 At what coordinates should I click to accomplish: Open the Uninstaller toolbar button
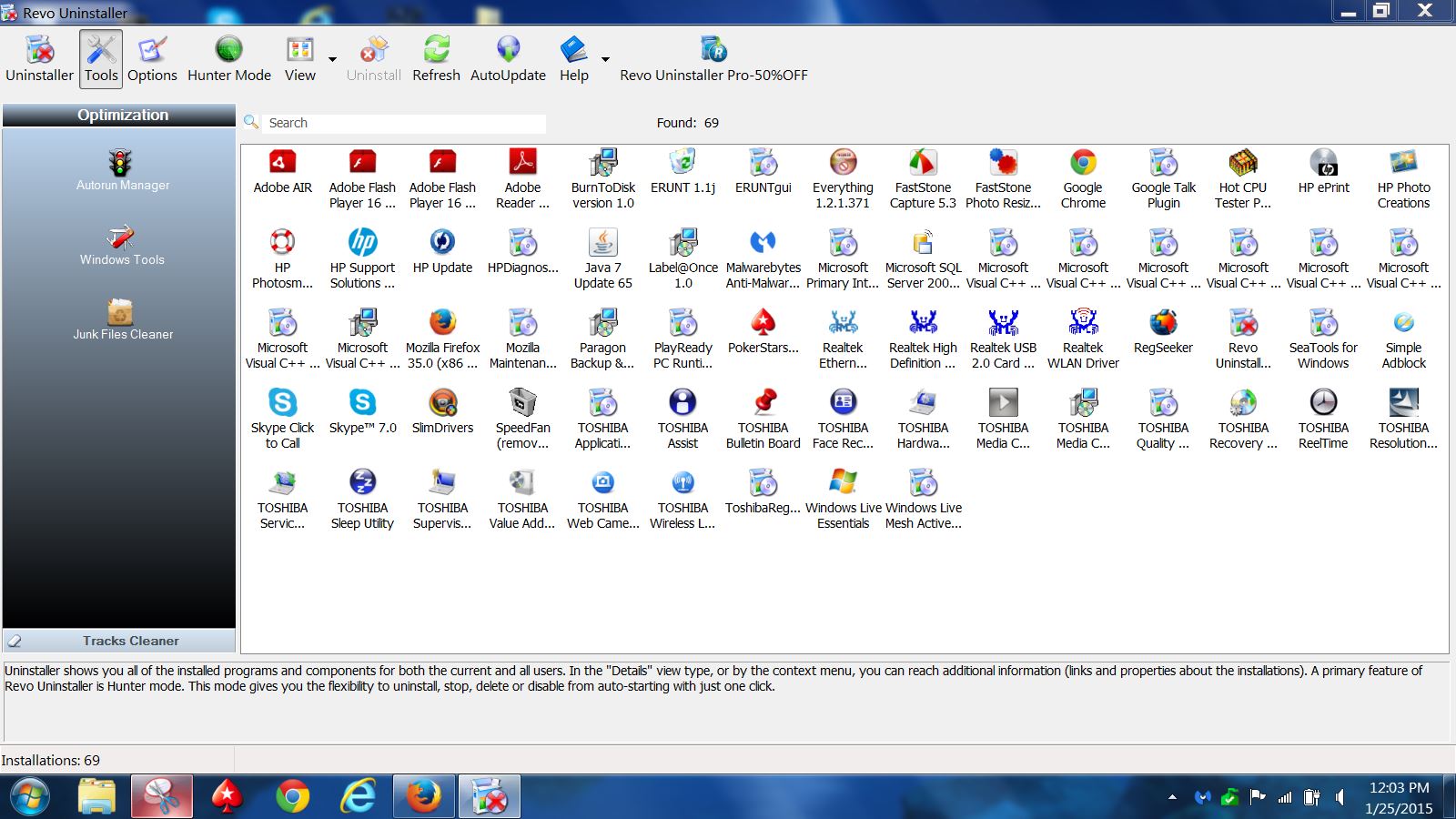pyautogui.click(x=39, y=58)
